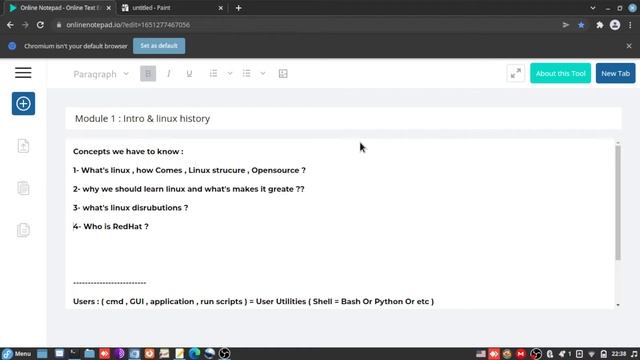640x360 pixels.
Task: Click the line 'Who is RedHat ?'
Action: 111,227
